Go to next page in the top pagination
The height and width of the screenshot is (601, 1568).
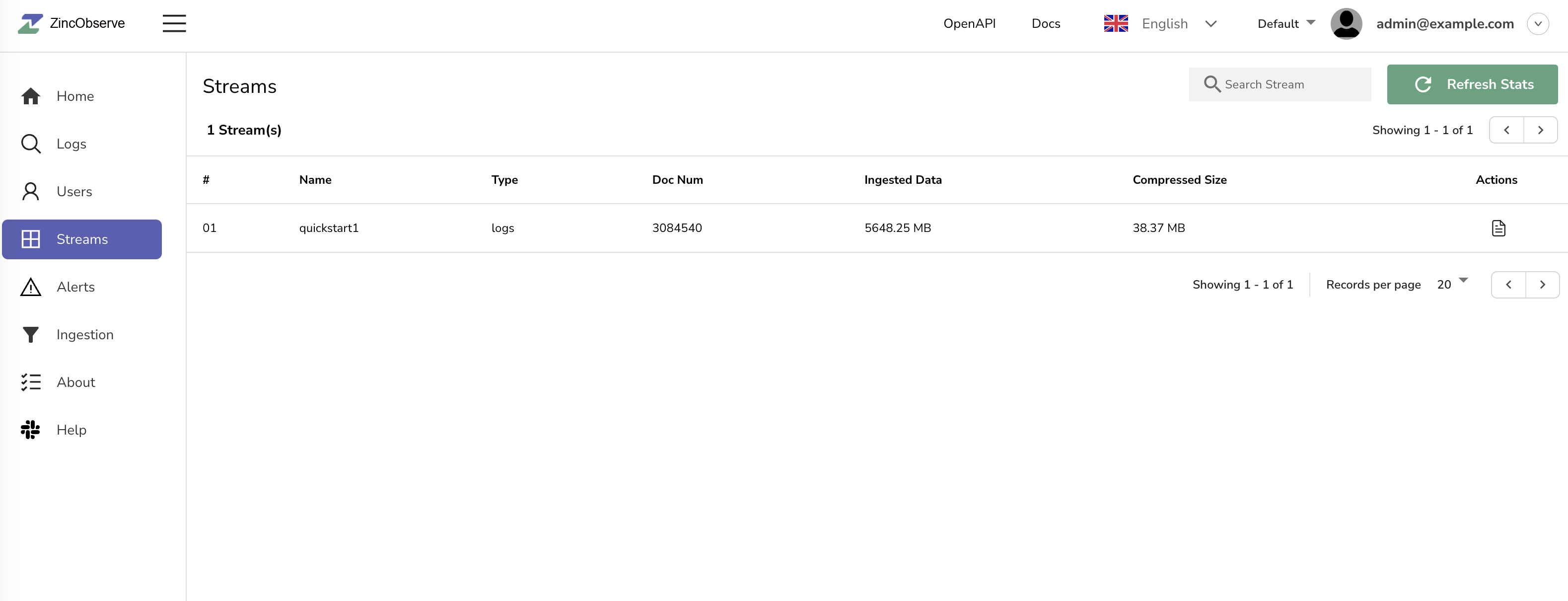point(1540,130)
